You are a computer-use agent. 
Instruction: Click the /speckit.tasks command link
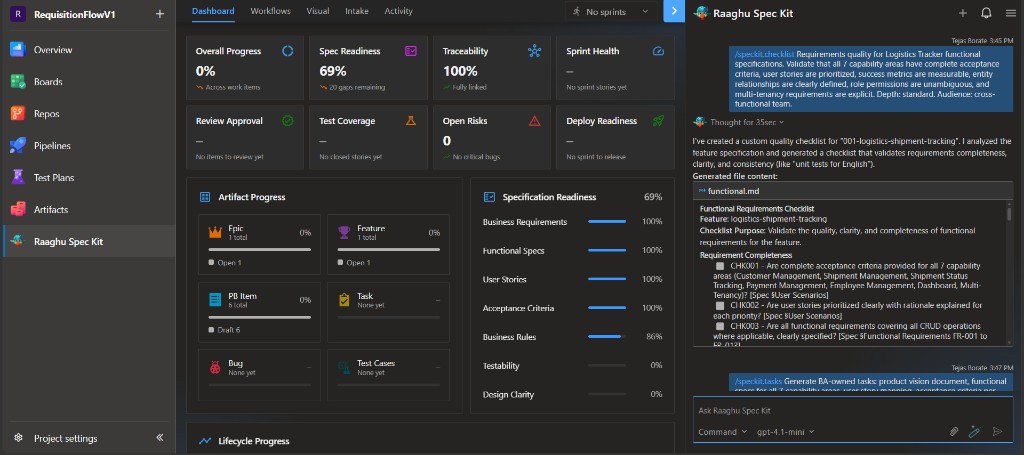(758, 381)
